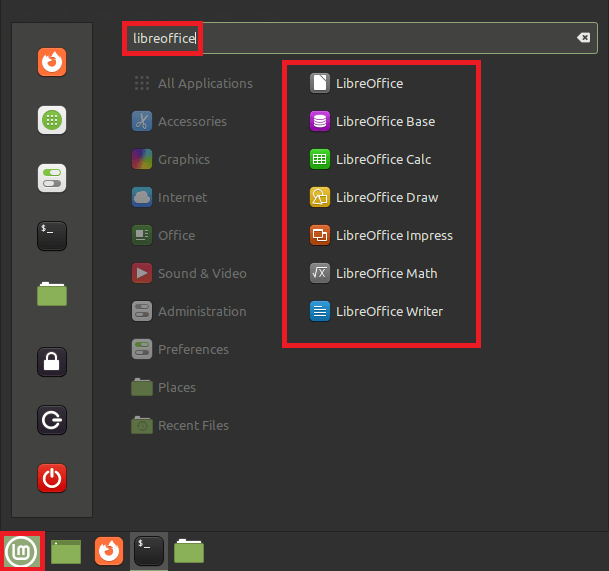The width and height of the screenshot is (609, 571).
Task: Click the 'Graphics' category label
Action: (x=184, y=160)
